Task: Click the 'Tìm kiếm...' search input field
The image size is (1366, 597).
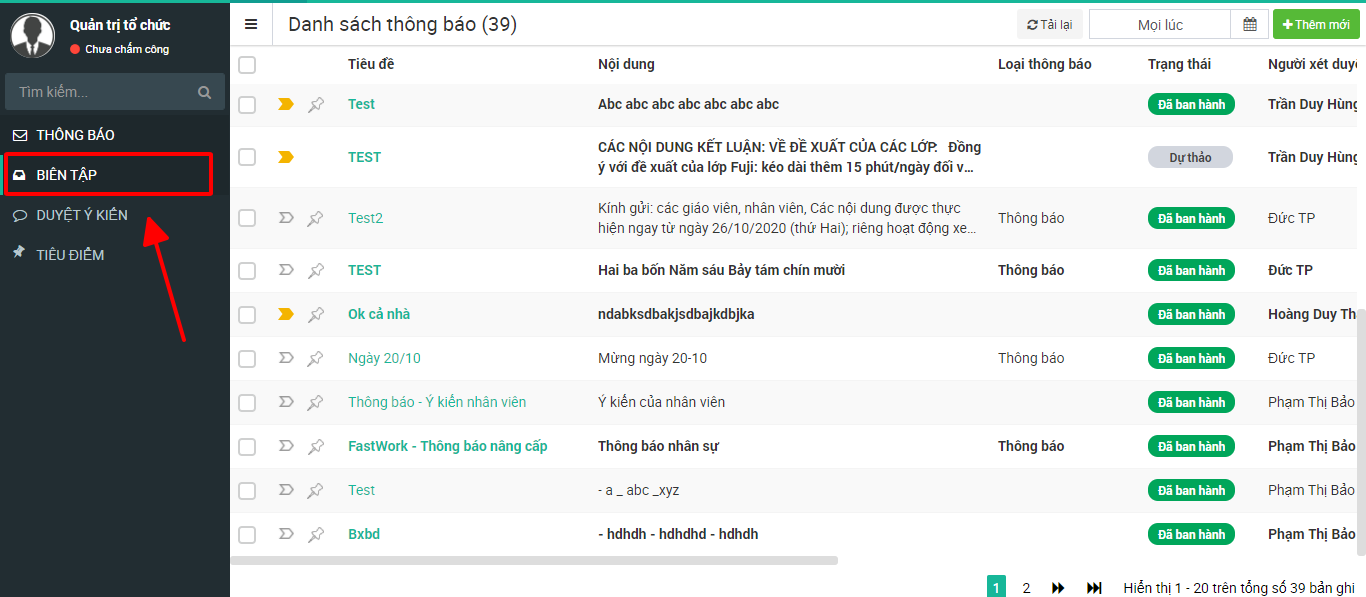Action: [x=100, y=92]
